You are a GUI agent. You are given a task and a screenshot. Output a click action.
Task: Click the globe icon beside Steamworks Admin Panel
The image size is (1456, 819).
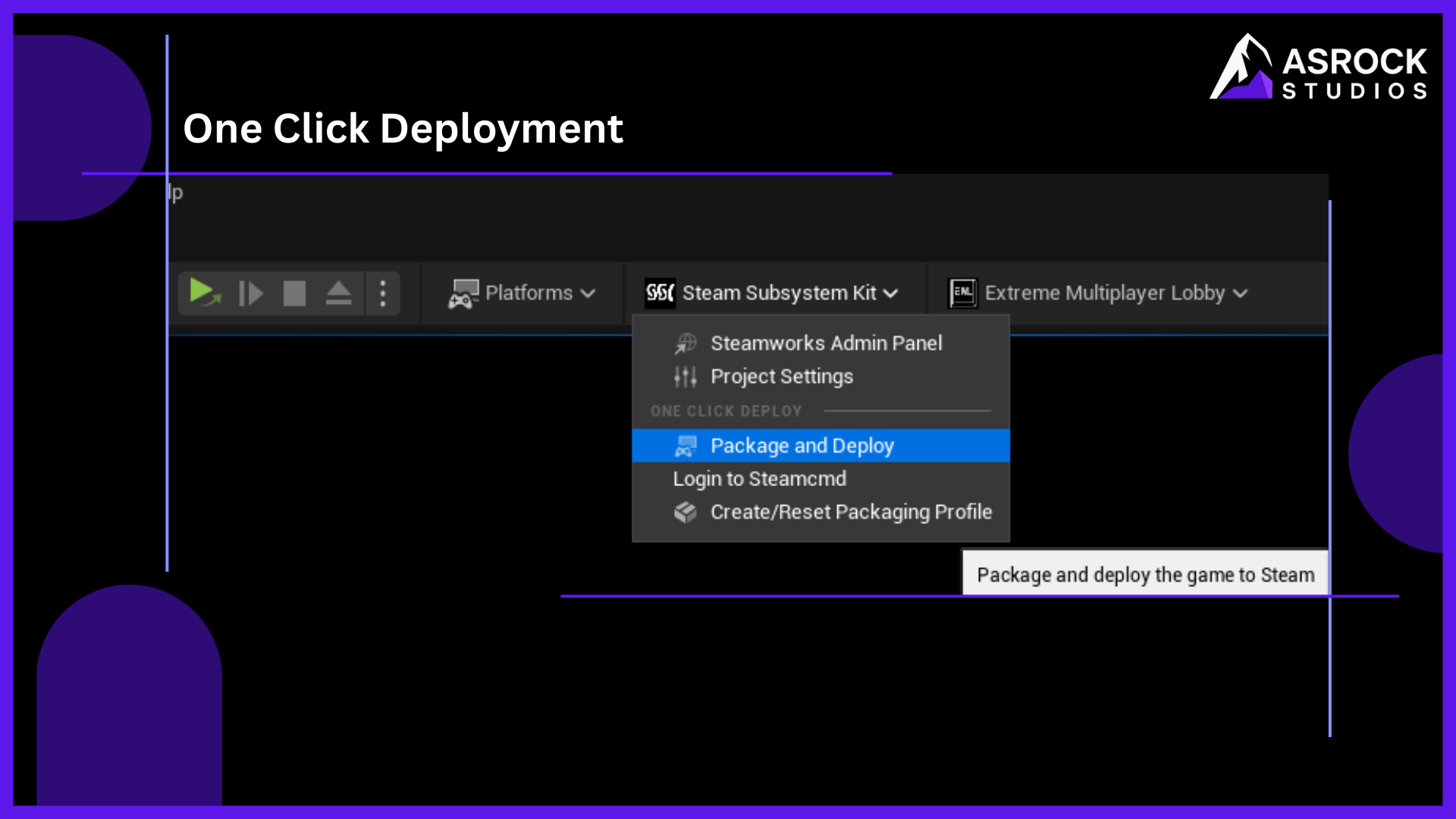coord(686,344)
